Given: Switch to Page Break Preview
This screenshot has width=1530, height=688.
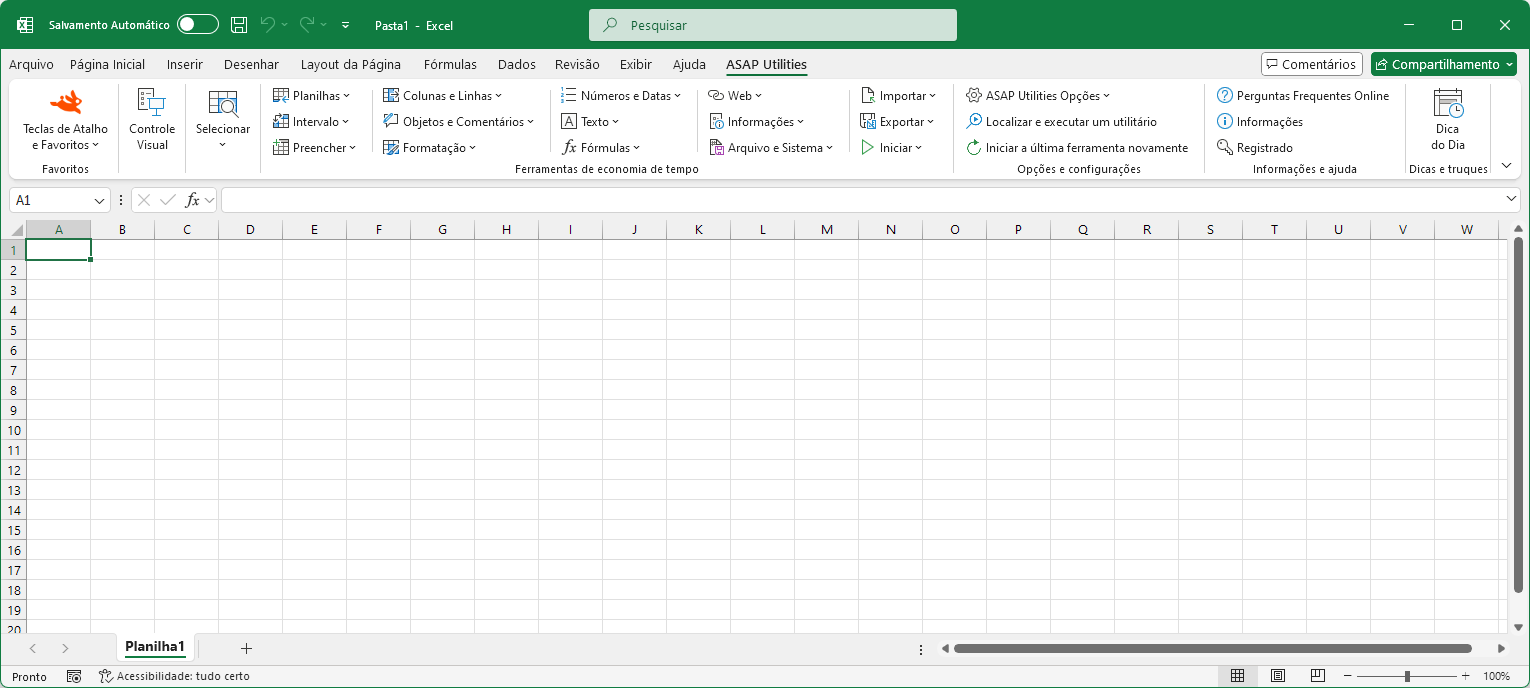Looking at the screenshot, I should [1318, 676].
